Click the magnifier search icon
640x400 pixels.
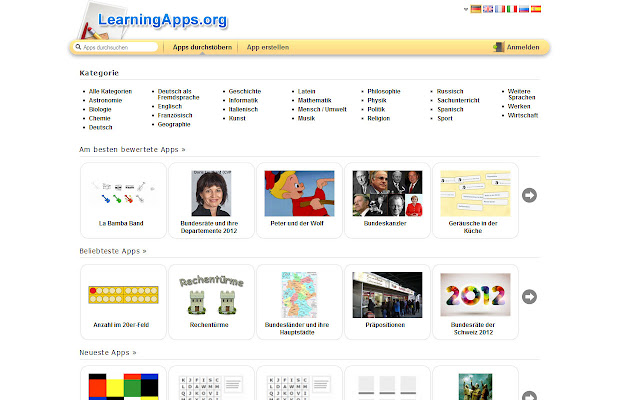point(78,47)
